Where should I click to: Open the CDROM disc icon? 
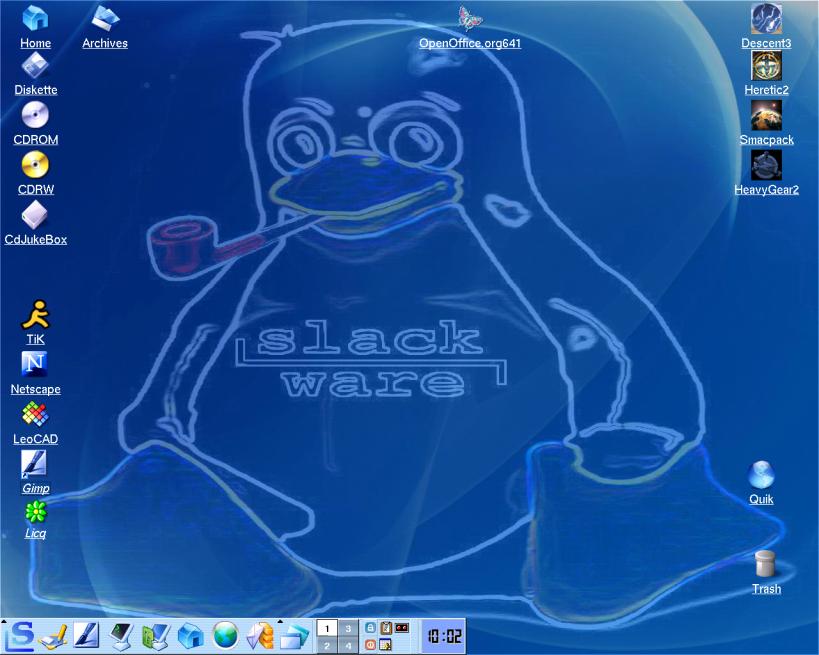click(x=36, y=115)
